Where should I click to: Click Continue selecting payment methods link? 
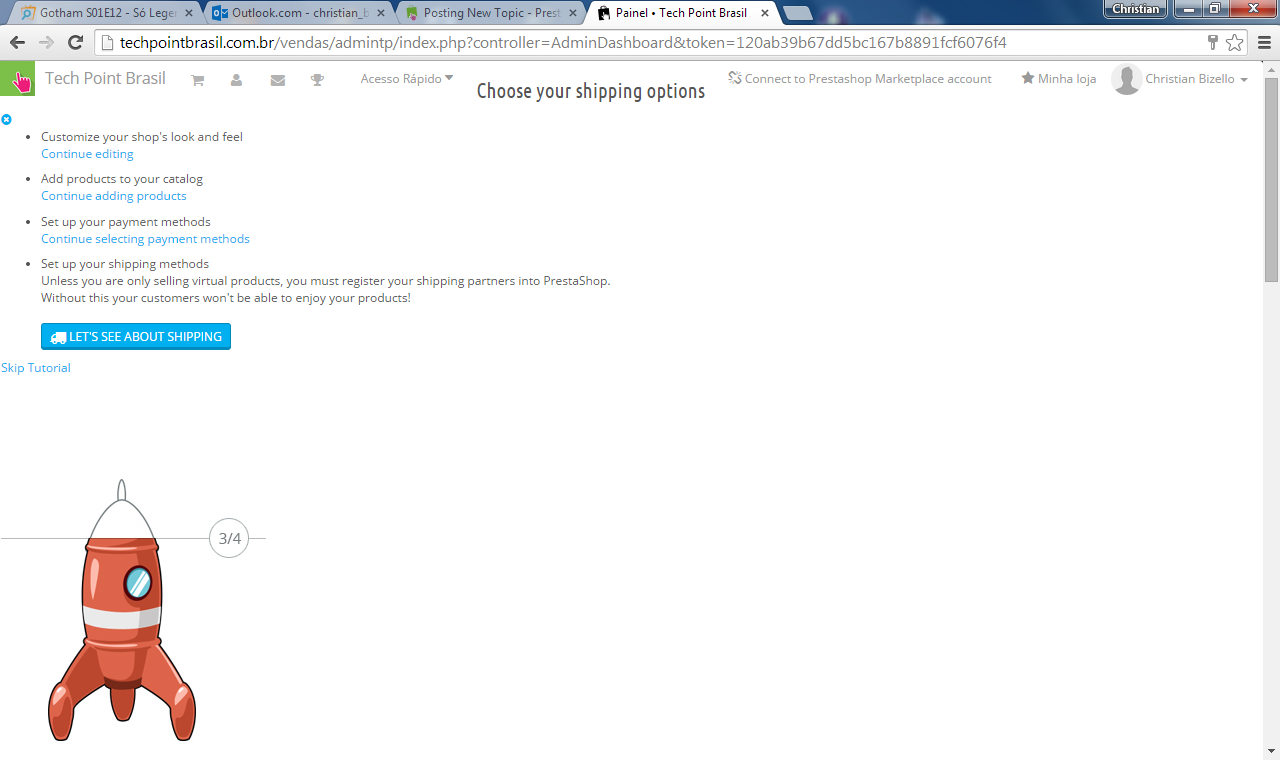click(145, 239)
